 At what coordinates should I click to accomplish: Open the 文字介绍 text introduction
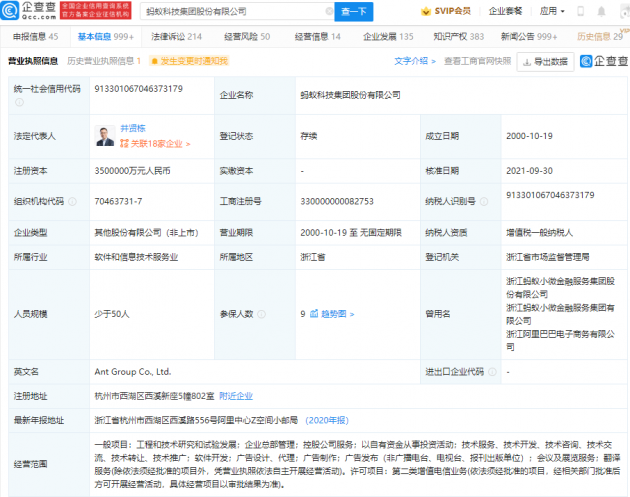413,61
